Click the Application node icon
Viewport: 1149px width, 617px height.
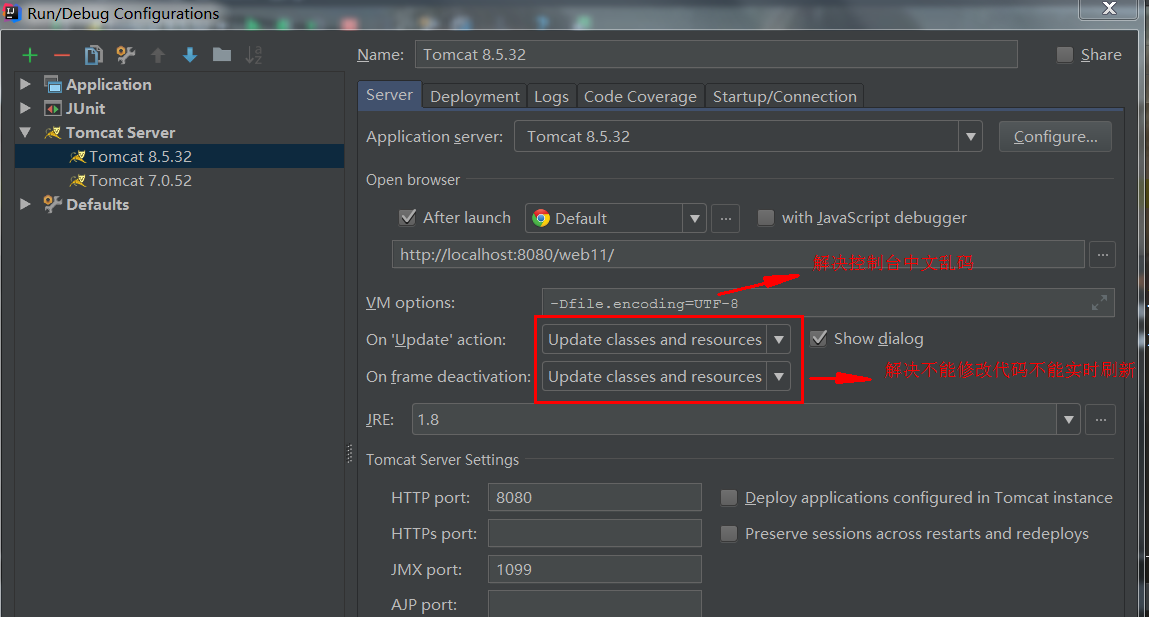53,85
